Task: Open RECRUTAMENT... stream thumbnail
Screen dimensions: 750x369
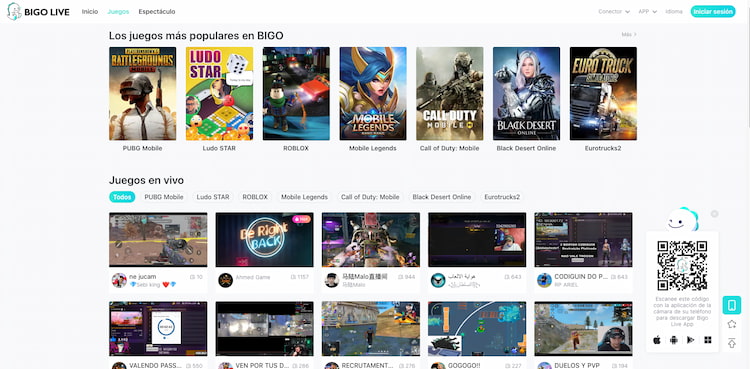Action: click(371, 329)
